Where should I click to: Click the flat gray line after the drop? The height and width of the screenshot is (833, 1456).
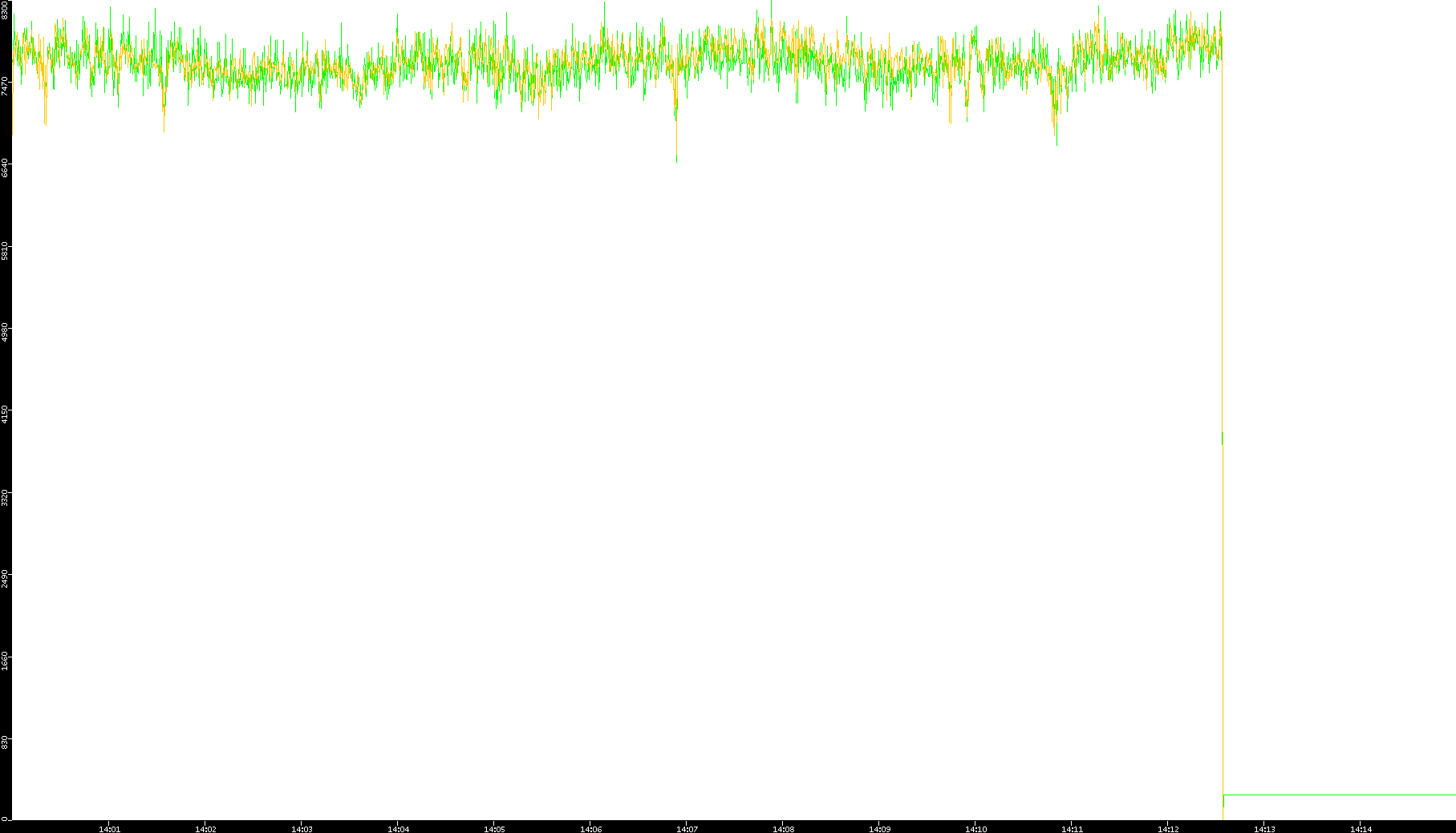[1340, 795]
